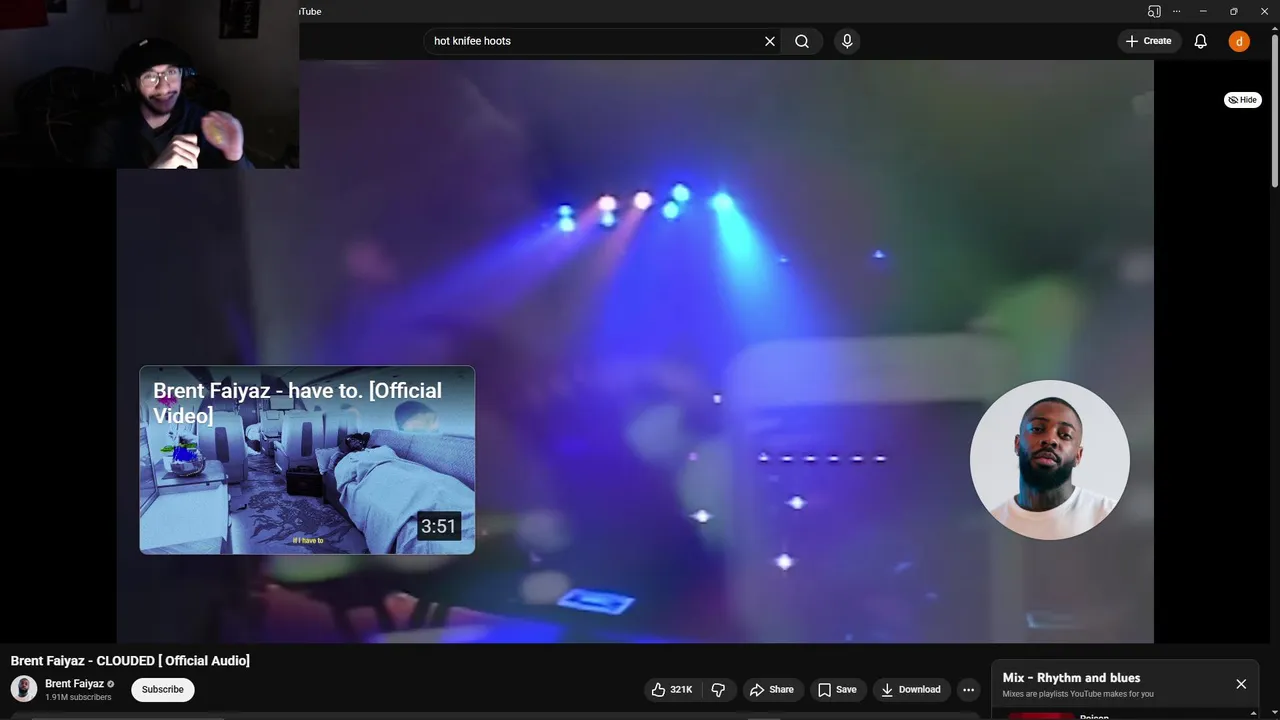Open the orange account avatar menu

pos(1239,41)
